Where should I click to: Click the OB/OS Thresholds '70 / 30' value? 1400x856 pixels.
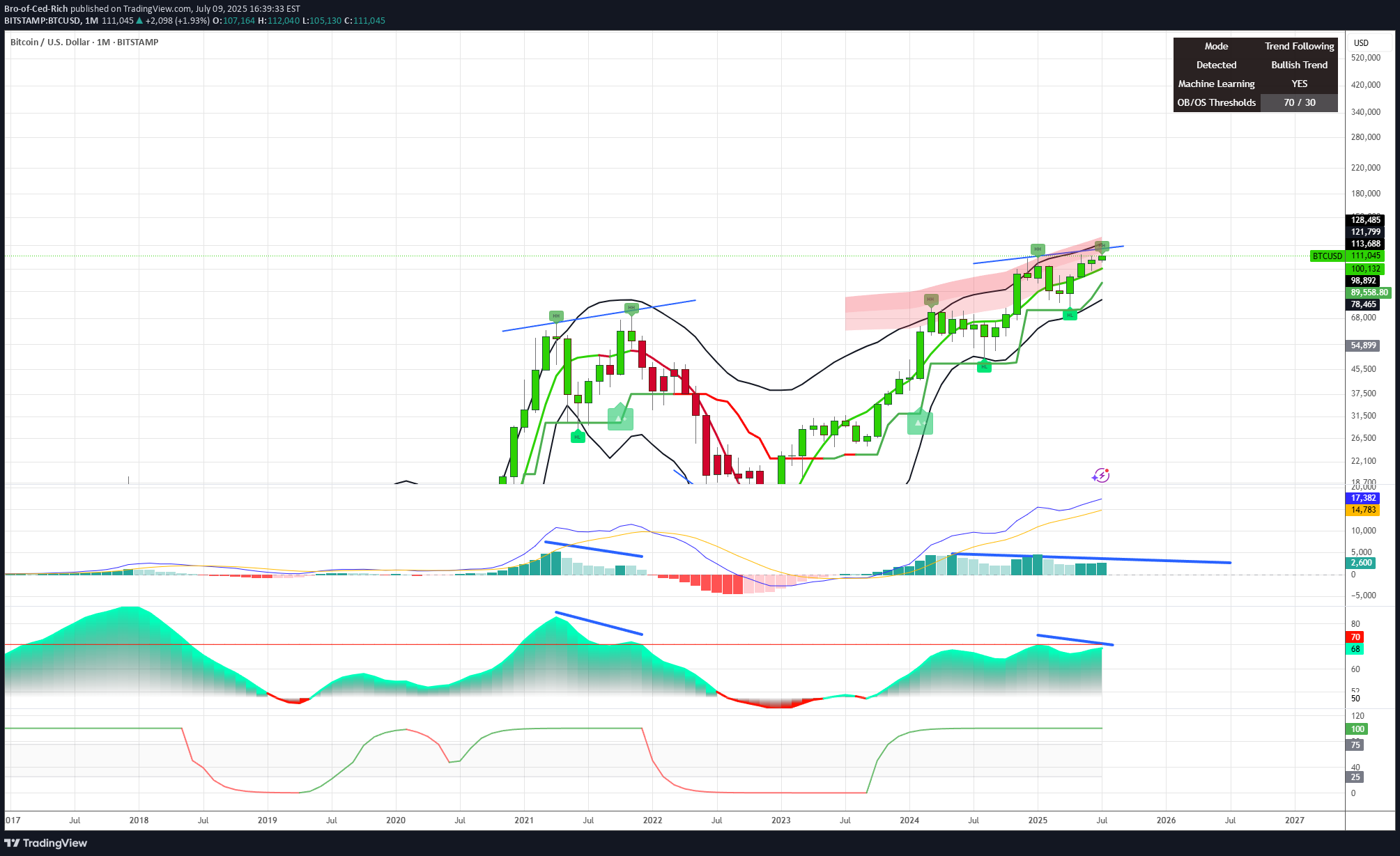(x=1299, y=102)
